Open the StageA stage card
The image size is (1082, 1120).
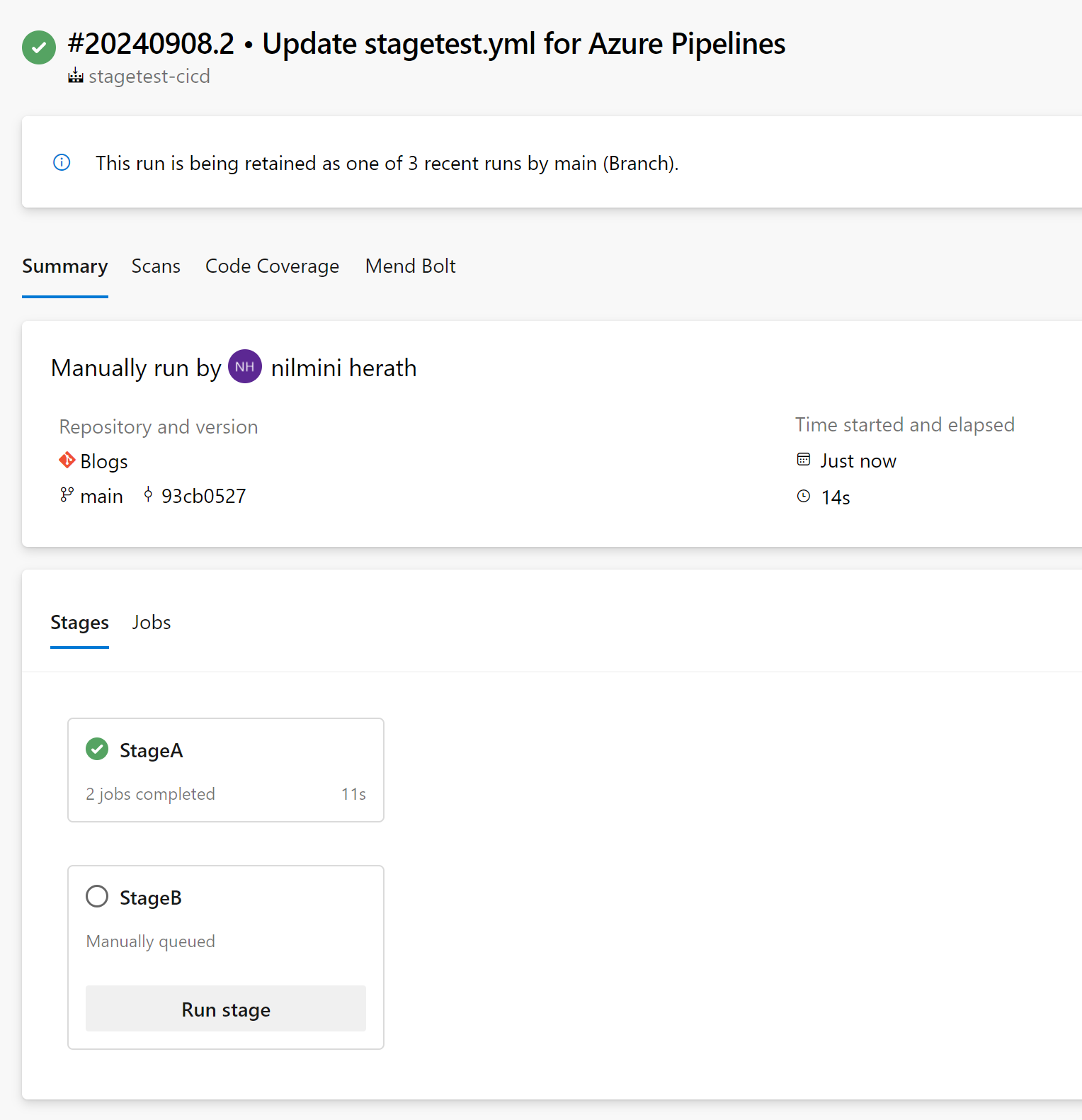(226, 770)
